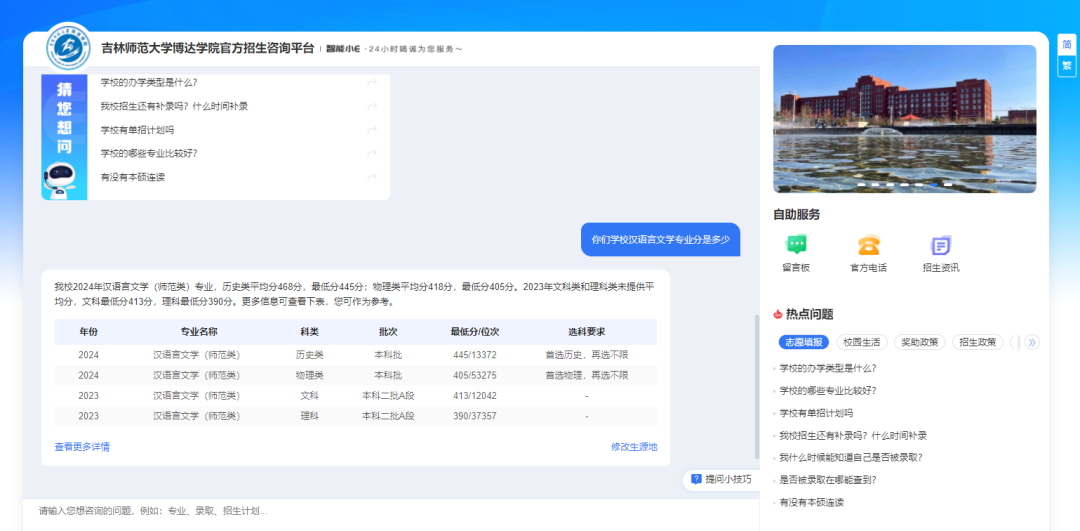Click the question mark icon on 提问小技巧
Viewport: 1080px width, 531px height.
(x=696, y=480)
